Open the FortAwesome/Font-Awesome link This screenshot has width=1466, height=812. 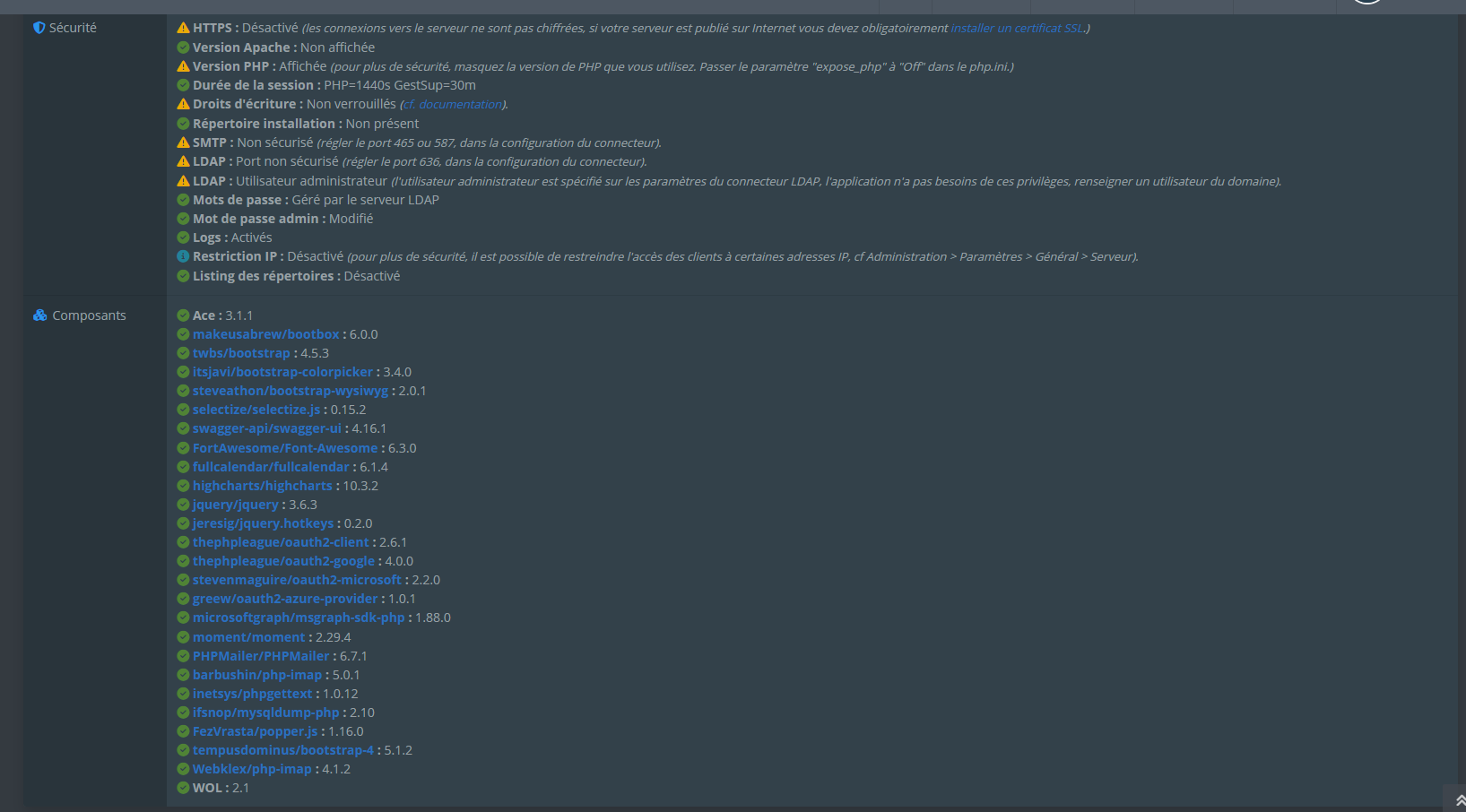tap(285, 448)
